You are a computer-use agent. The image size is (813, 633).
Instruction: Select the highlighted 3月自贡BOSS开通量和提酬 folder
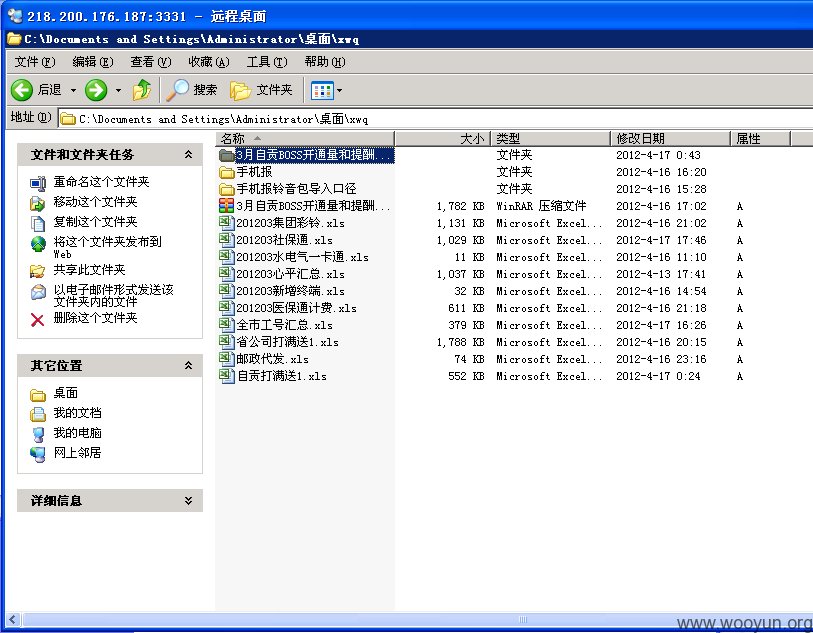[306, 155]
